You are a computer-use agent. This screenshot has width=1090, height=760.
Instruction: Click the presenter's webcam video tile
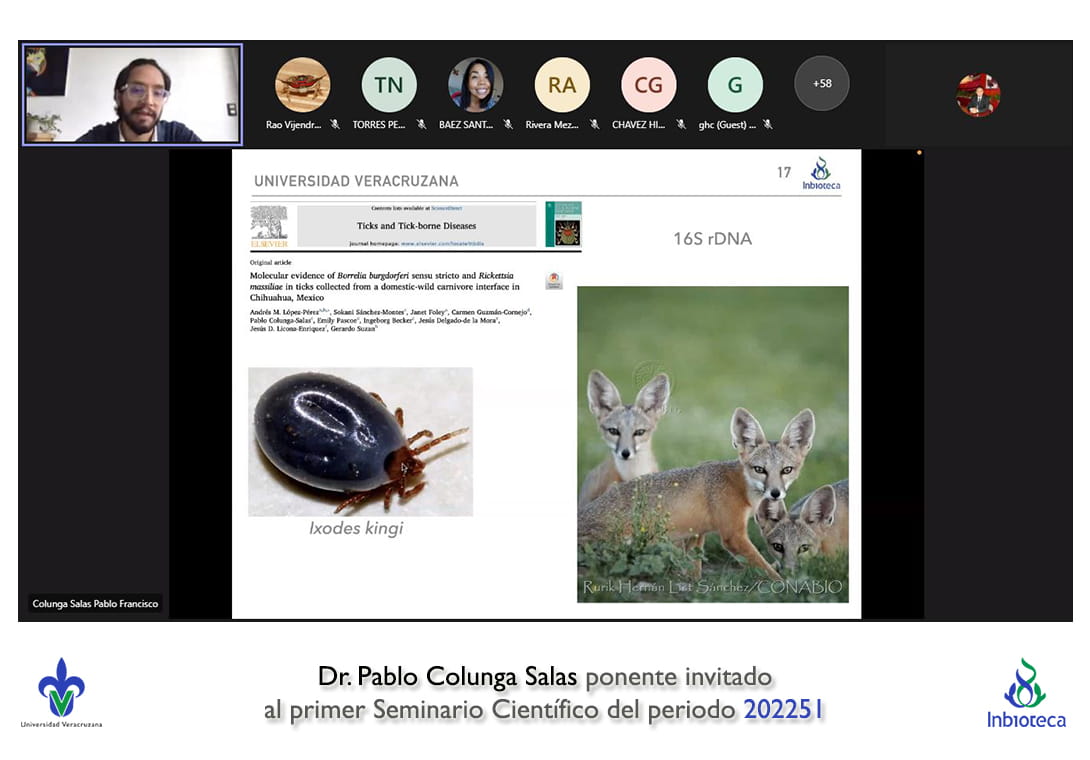pyautogui.click(x=132, y=94)
